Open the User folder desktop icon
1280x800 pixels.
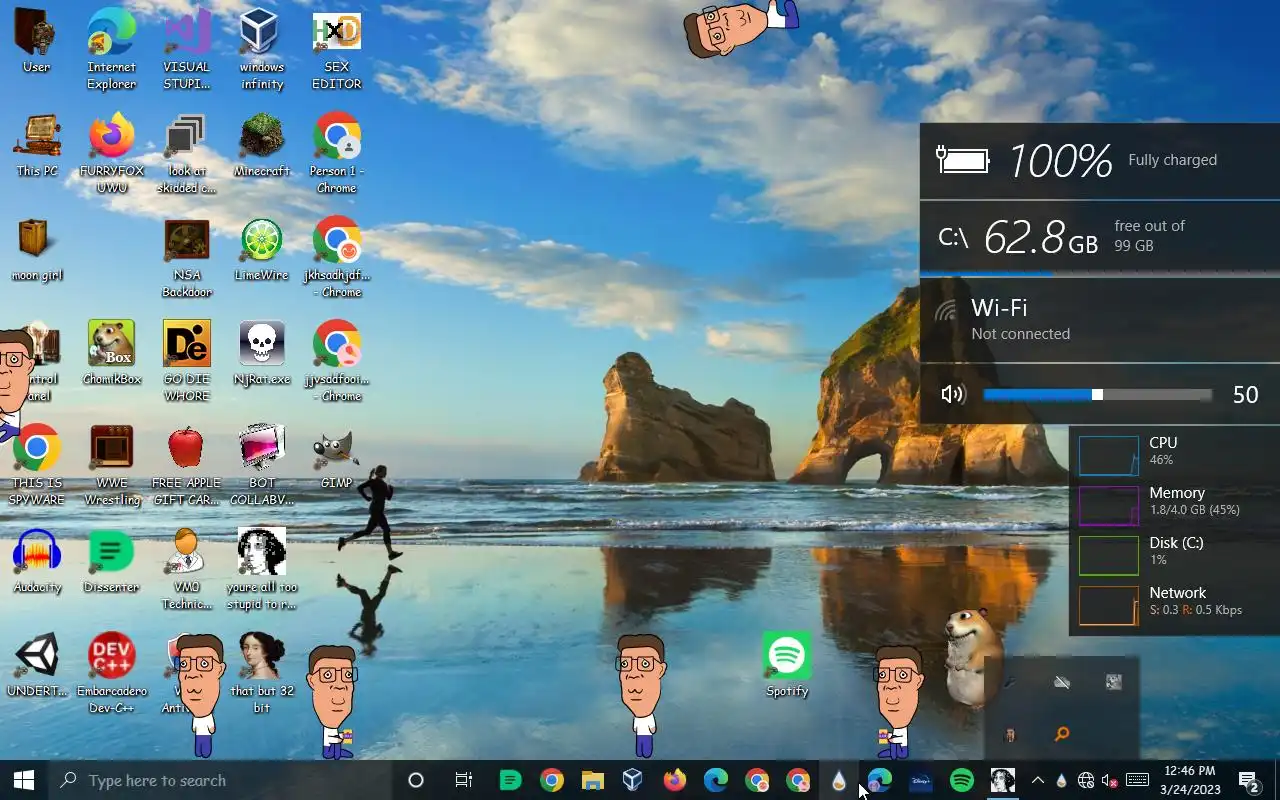(x=37, y=41)
